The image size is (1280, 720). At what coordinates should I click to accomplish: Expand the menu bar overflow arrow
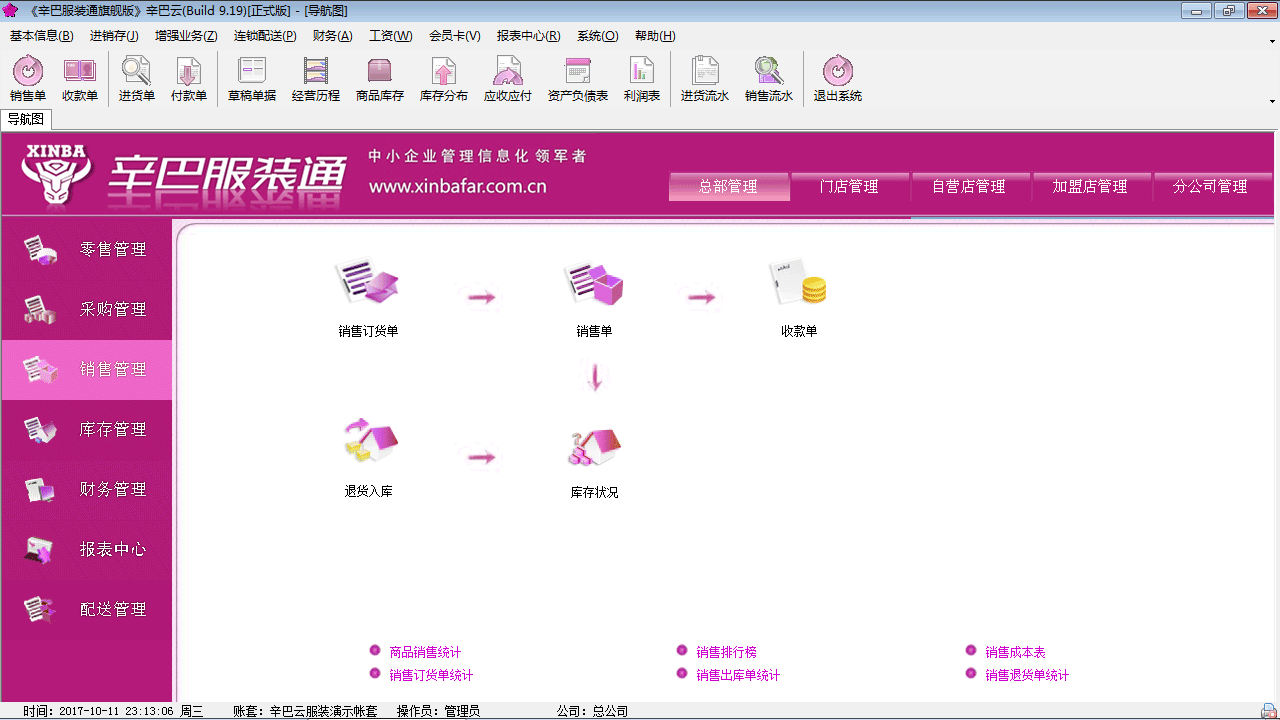coord(1272,41)
